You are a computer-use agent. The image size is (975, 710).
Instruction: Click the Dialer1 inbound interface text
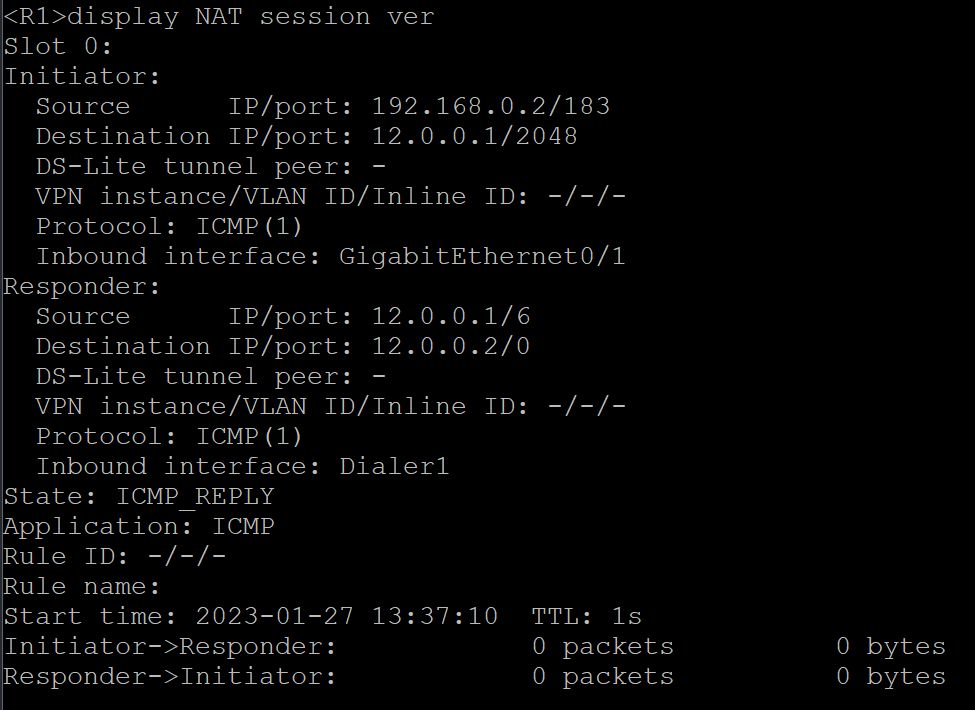394,466
